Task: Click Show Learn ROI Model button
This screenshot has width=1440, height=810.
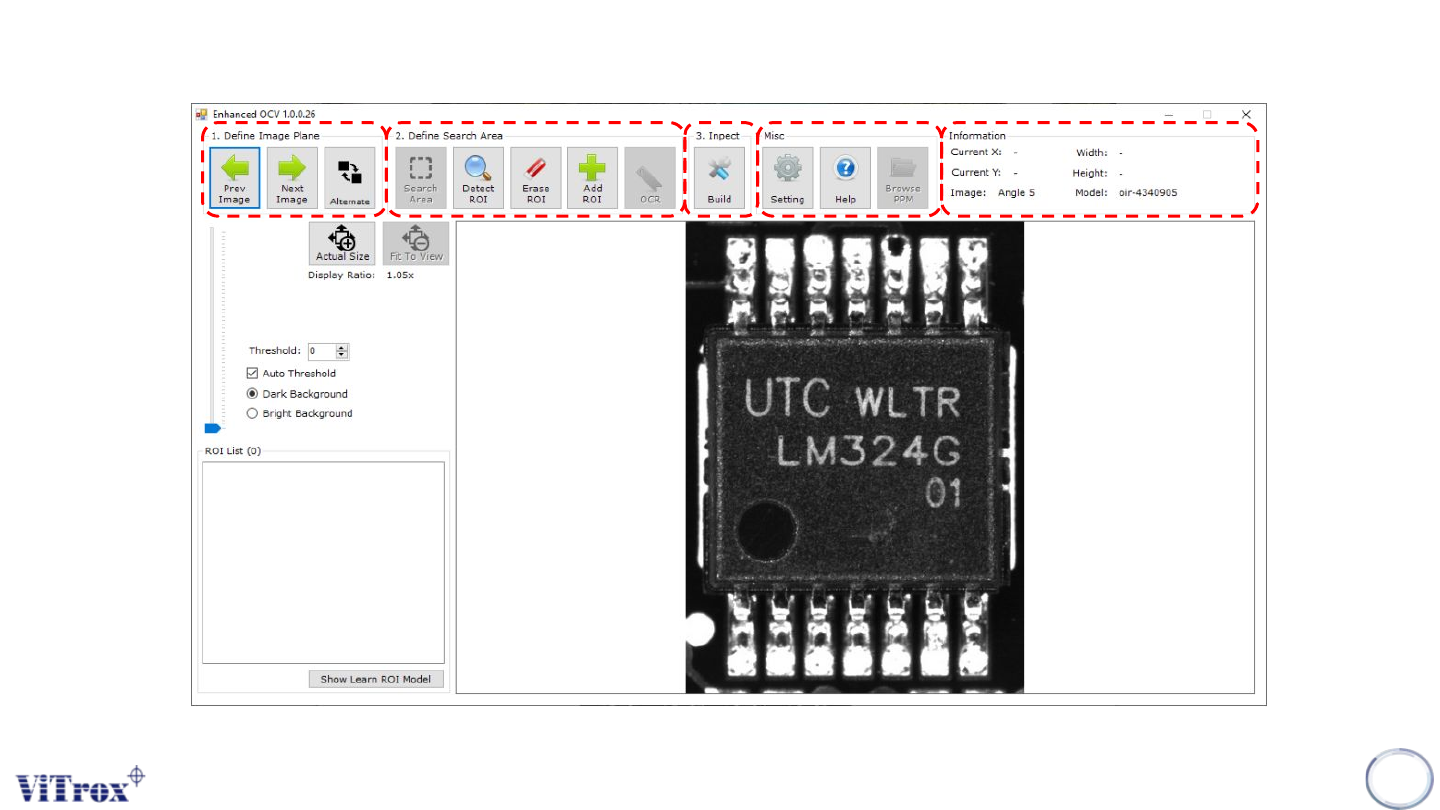Action: tap(376, 679)
